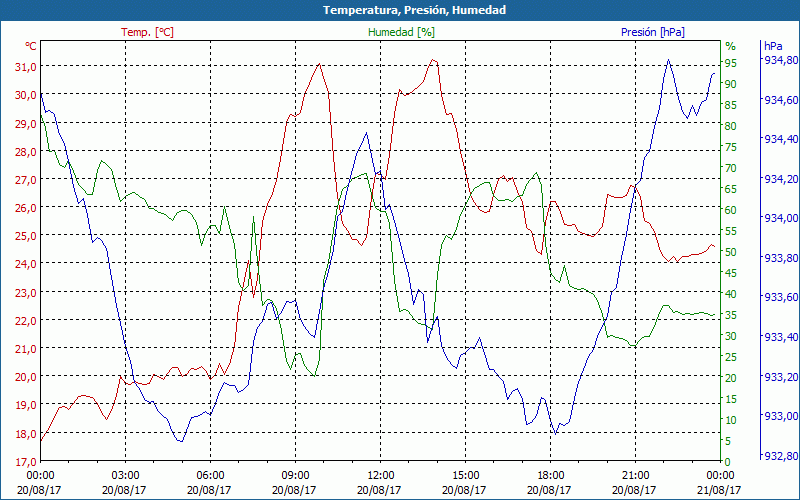
Task: Click the 933,80 pressure axis value
Action: point(780,258)
